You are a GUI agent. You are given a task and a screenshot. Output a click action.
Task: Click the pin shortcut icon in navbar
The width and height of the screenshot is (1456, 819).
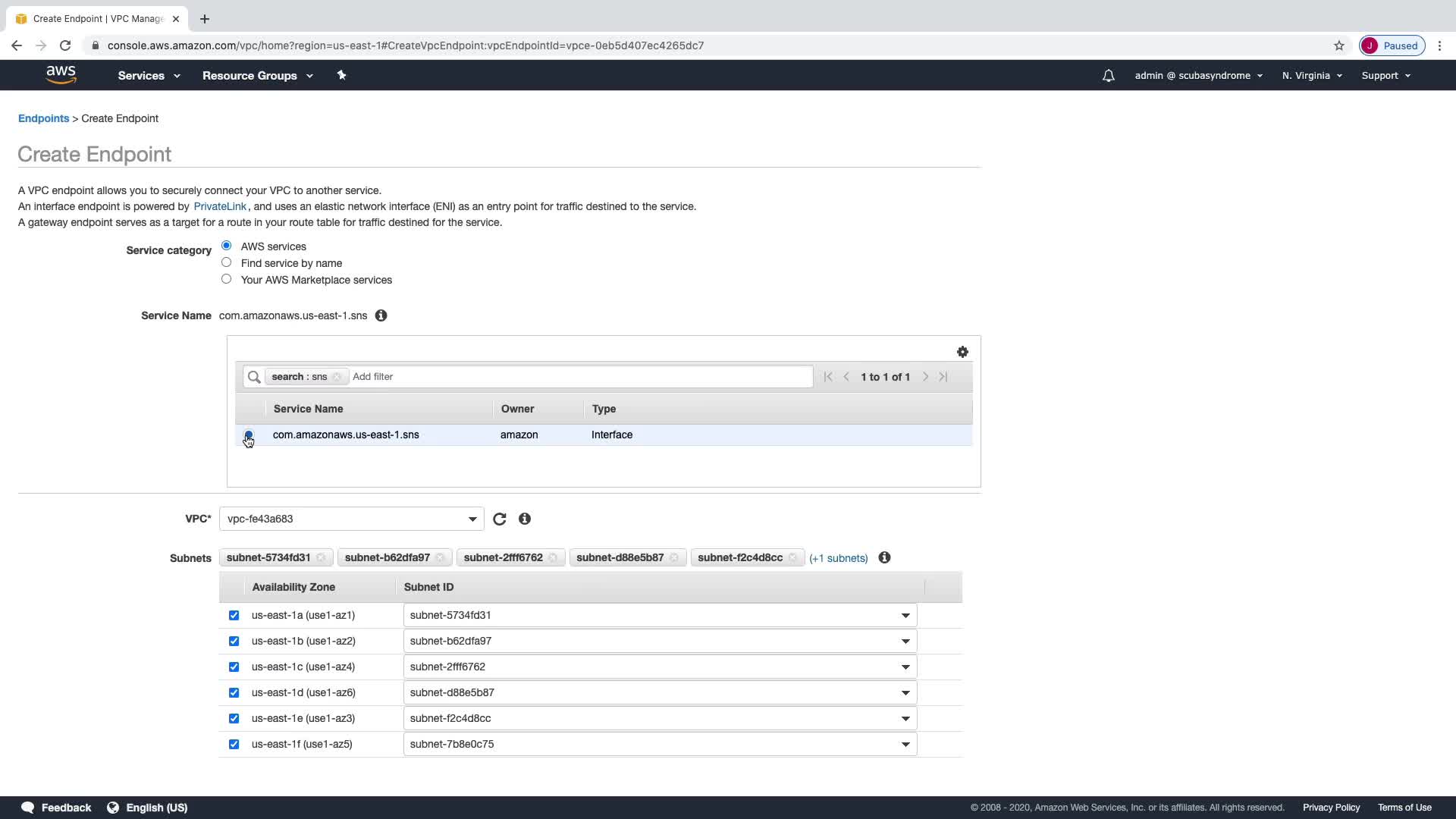pyautogui.click(x=341, y=75)
